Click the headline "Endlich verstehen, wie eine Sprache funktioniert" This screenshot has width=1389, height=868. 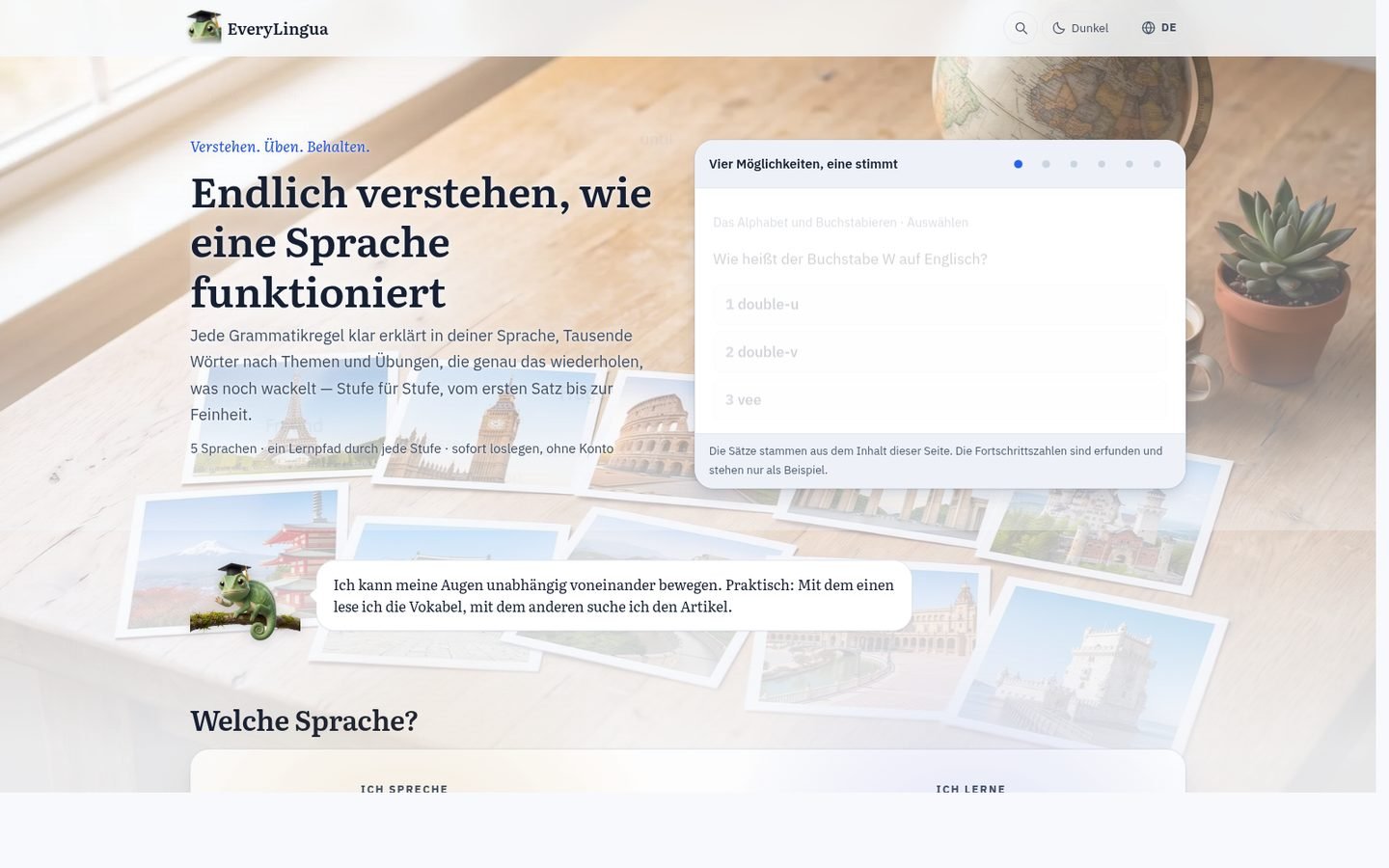[x=422, y=242]
